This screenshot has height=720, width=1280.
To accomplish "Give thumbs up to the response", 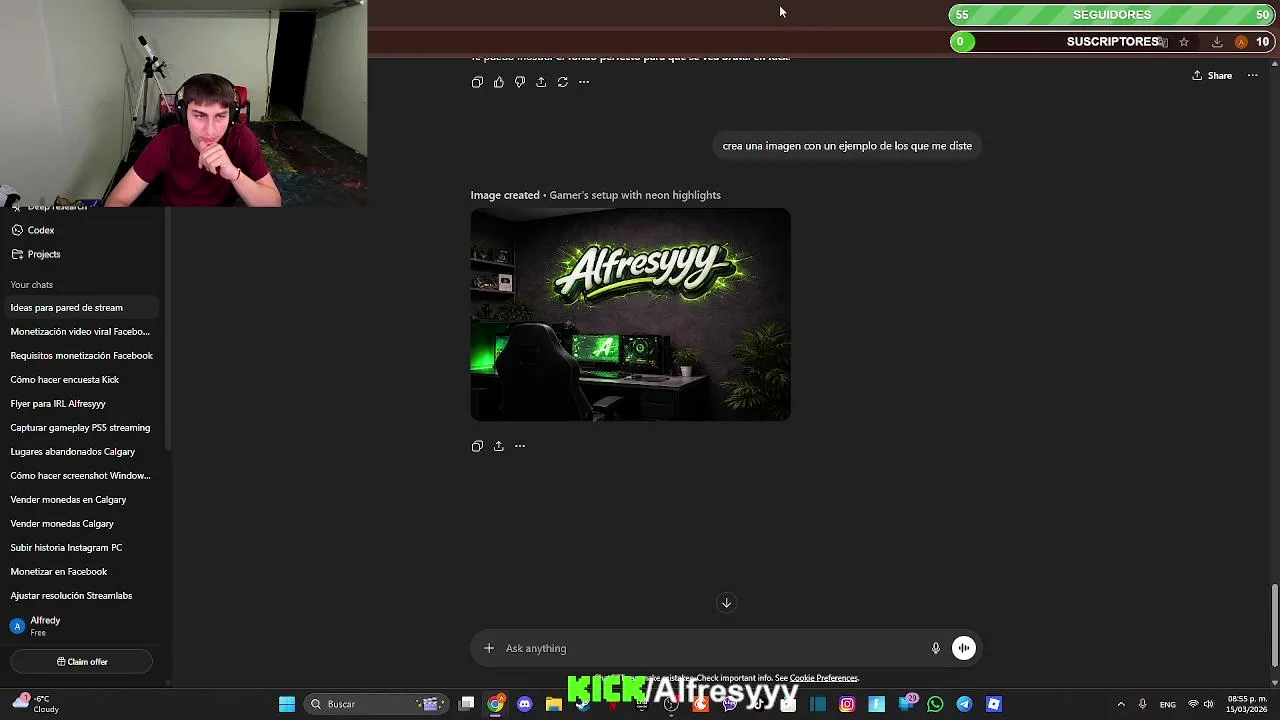I will click(x=499, y=82).
